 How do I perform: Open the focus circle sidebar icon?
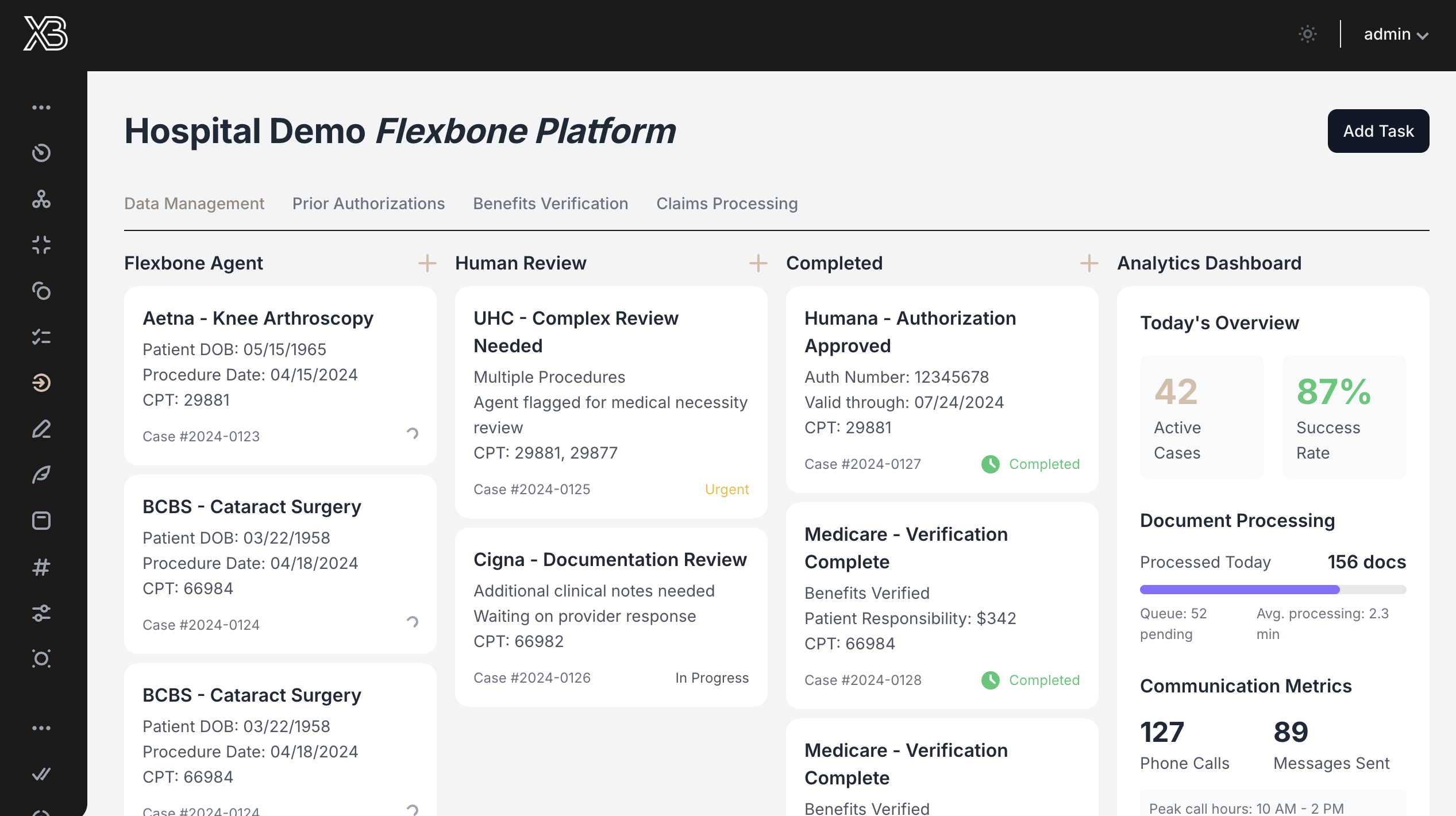click(x=41, y=659)
